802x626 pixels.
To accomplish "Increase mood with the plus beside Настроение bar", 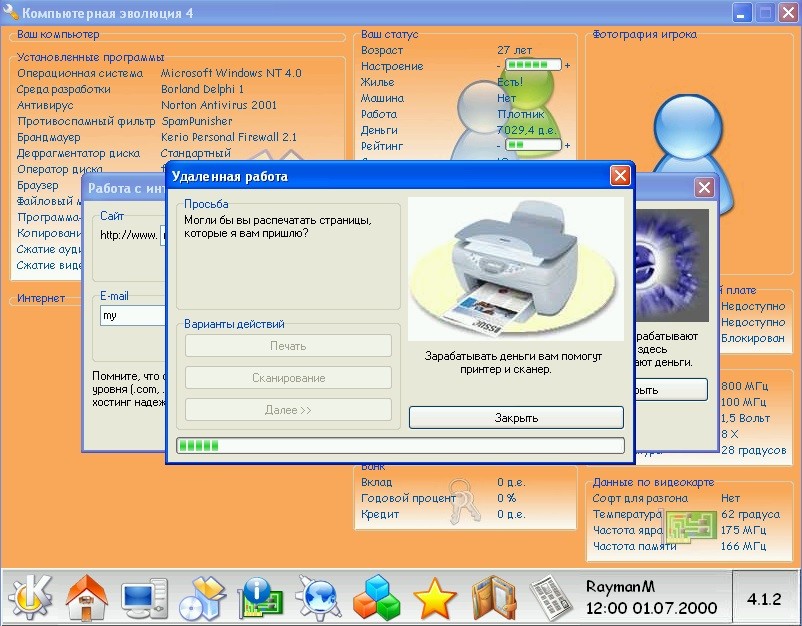I will [x=567, y=65].
